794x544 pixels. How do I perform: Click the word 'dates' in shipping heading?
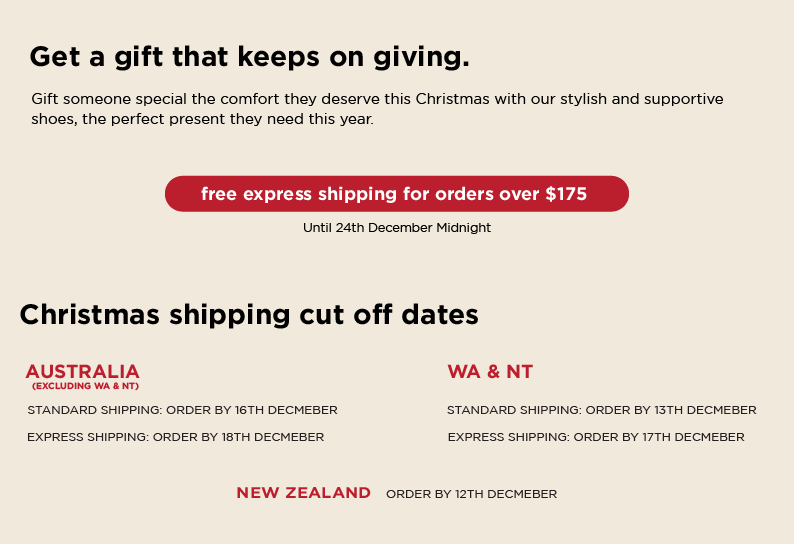point(440,315)
